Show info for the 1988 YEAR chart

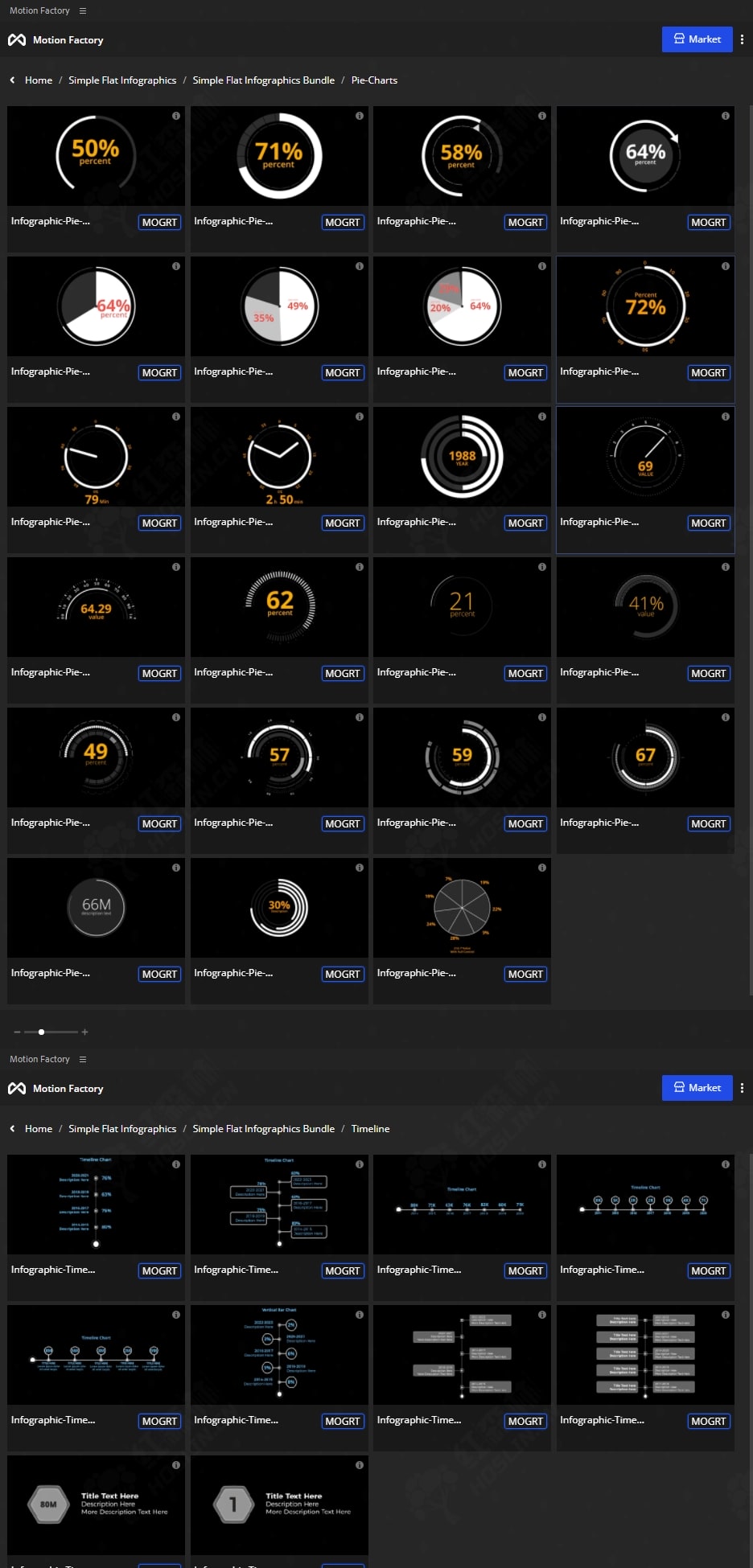tap(542, 417)
